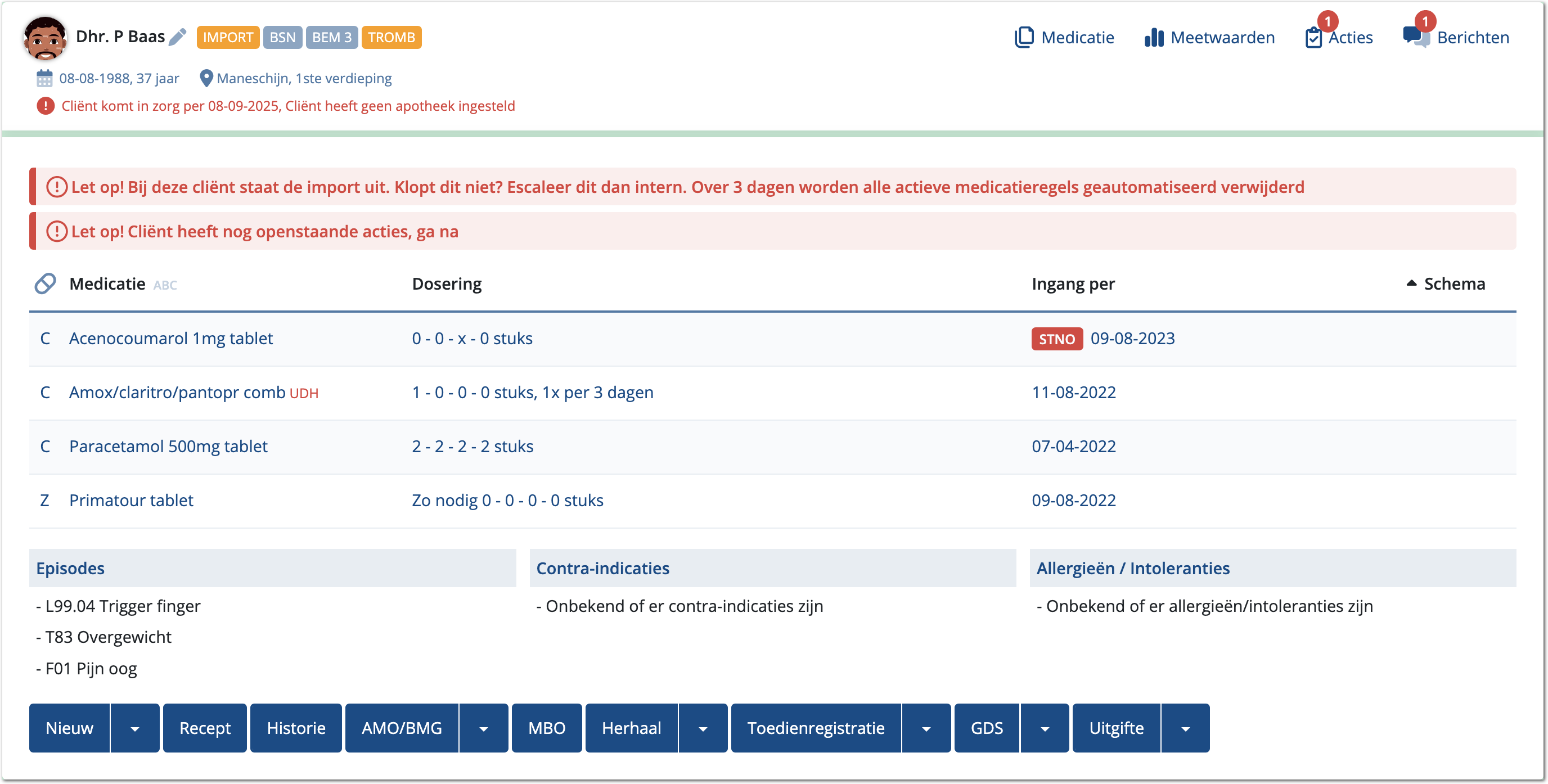Click the Recept button
This screenshot has width=1548, height=784.
pyautogui.click(x=204, y=728)
